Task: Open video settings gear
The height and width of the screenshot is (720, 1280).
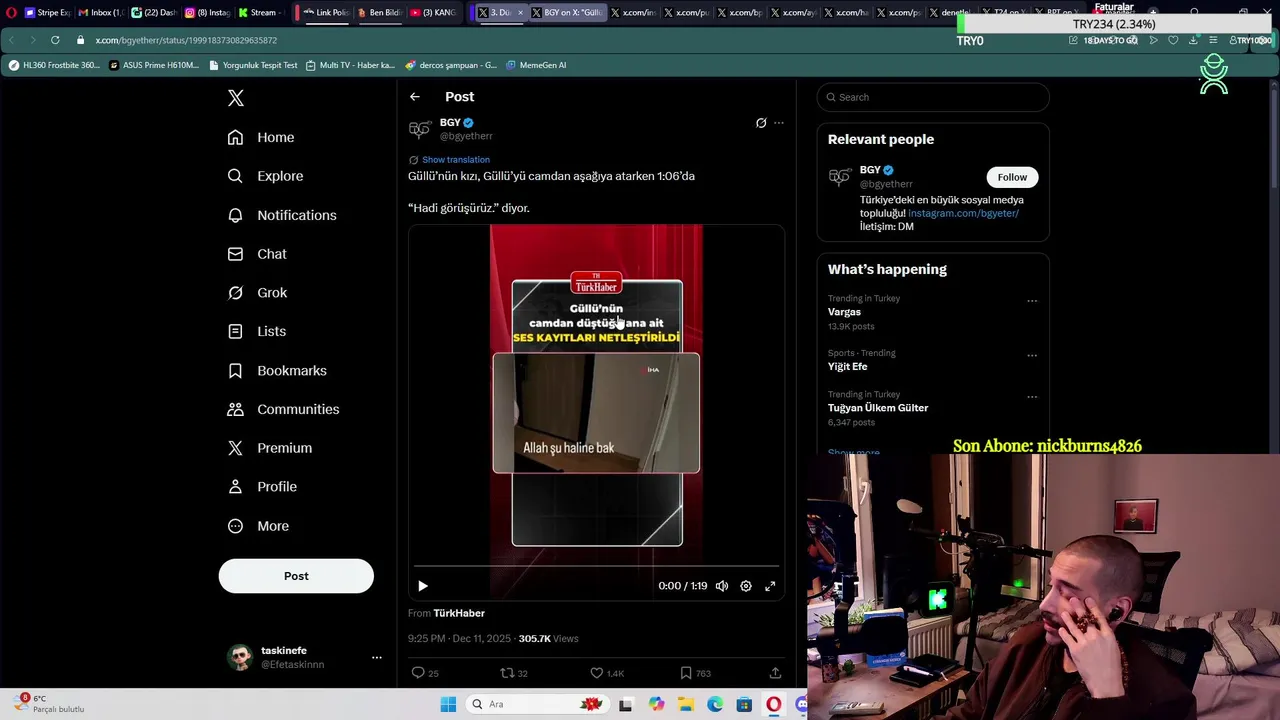Action: (x=746, y=586)
